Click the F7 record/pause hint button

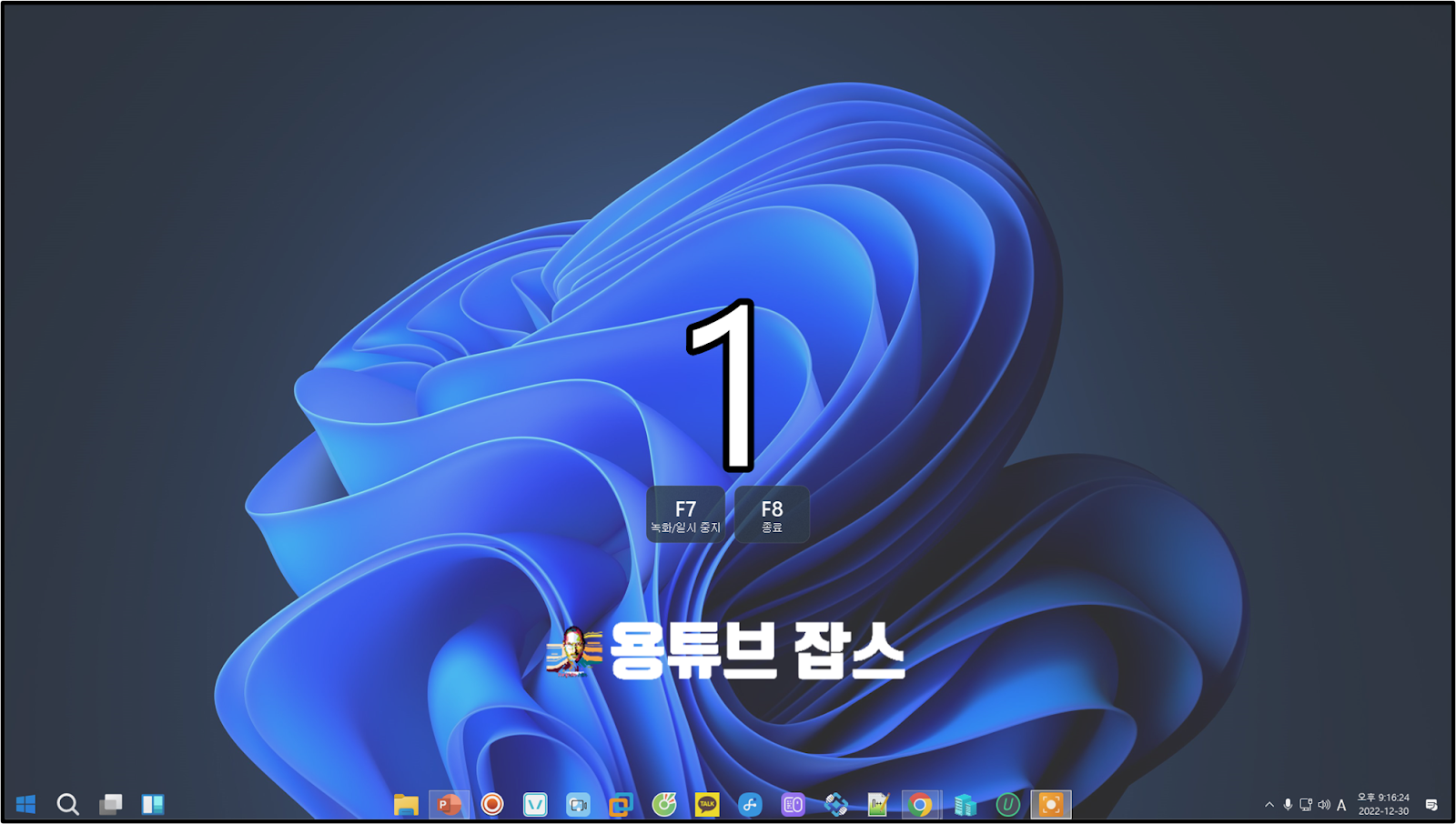pyautogui.click(x=685, y=515)
